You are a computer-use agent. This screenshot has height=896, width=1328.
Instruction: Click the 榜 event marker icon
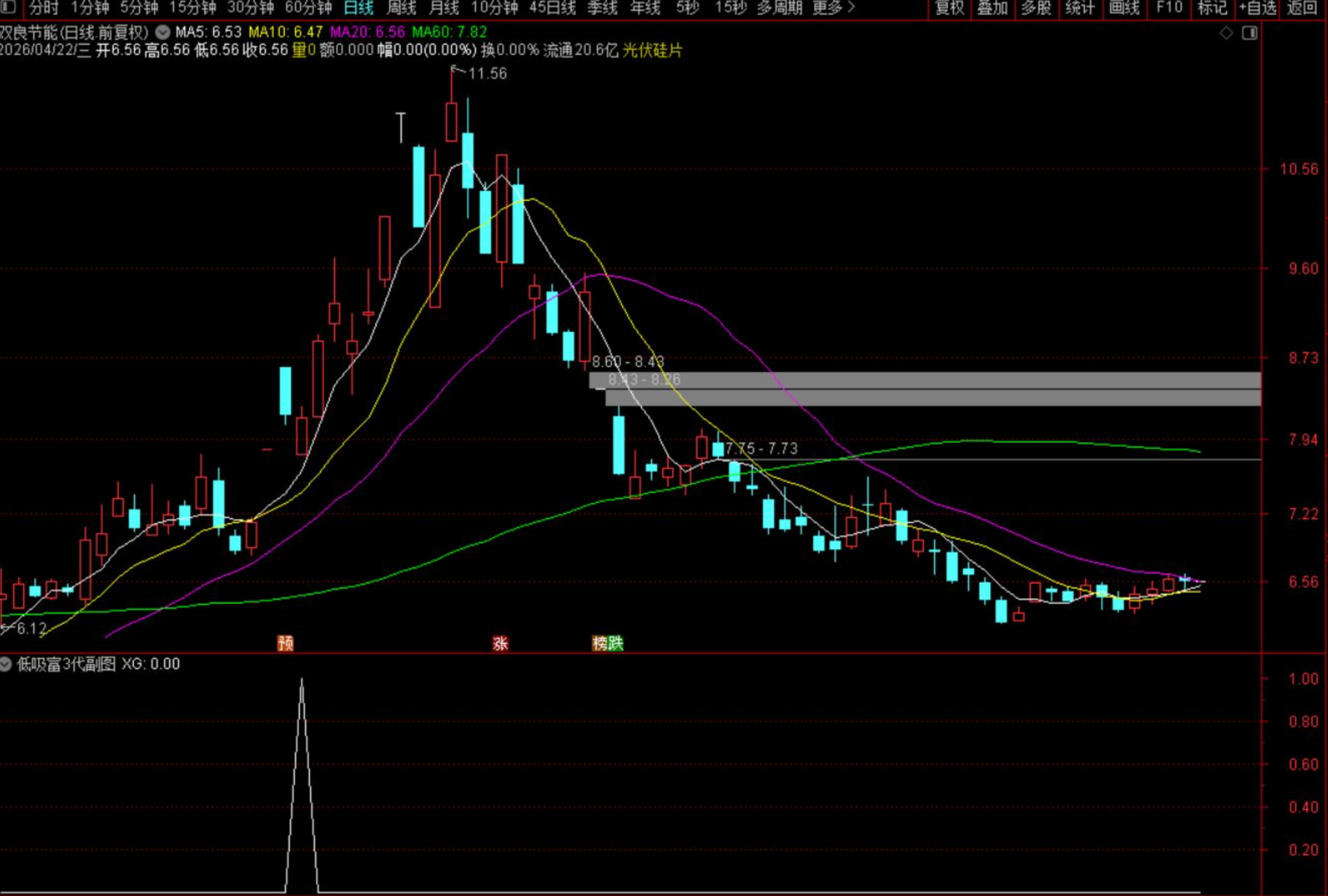tap(600, 643)
